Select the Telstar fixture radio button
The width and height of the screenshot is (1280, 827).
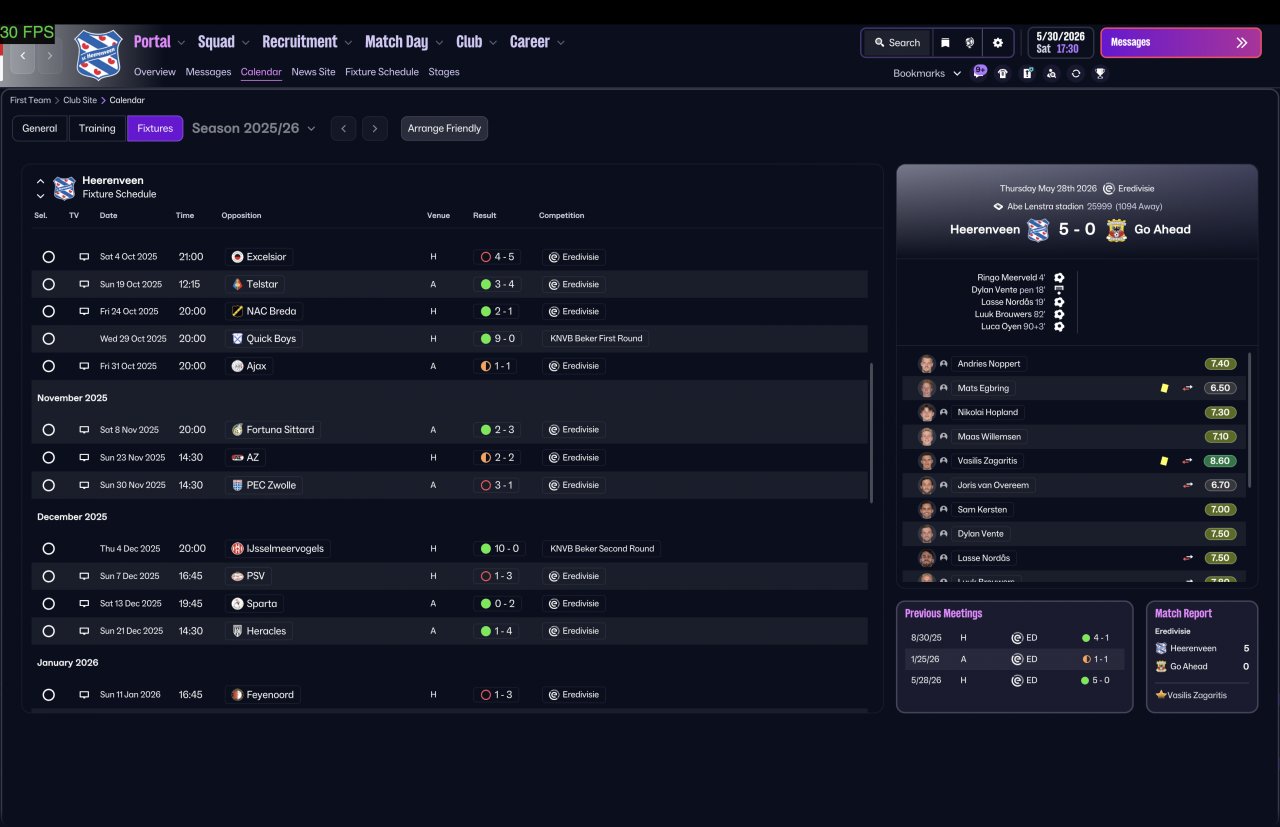point(48,284)
